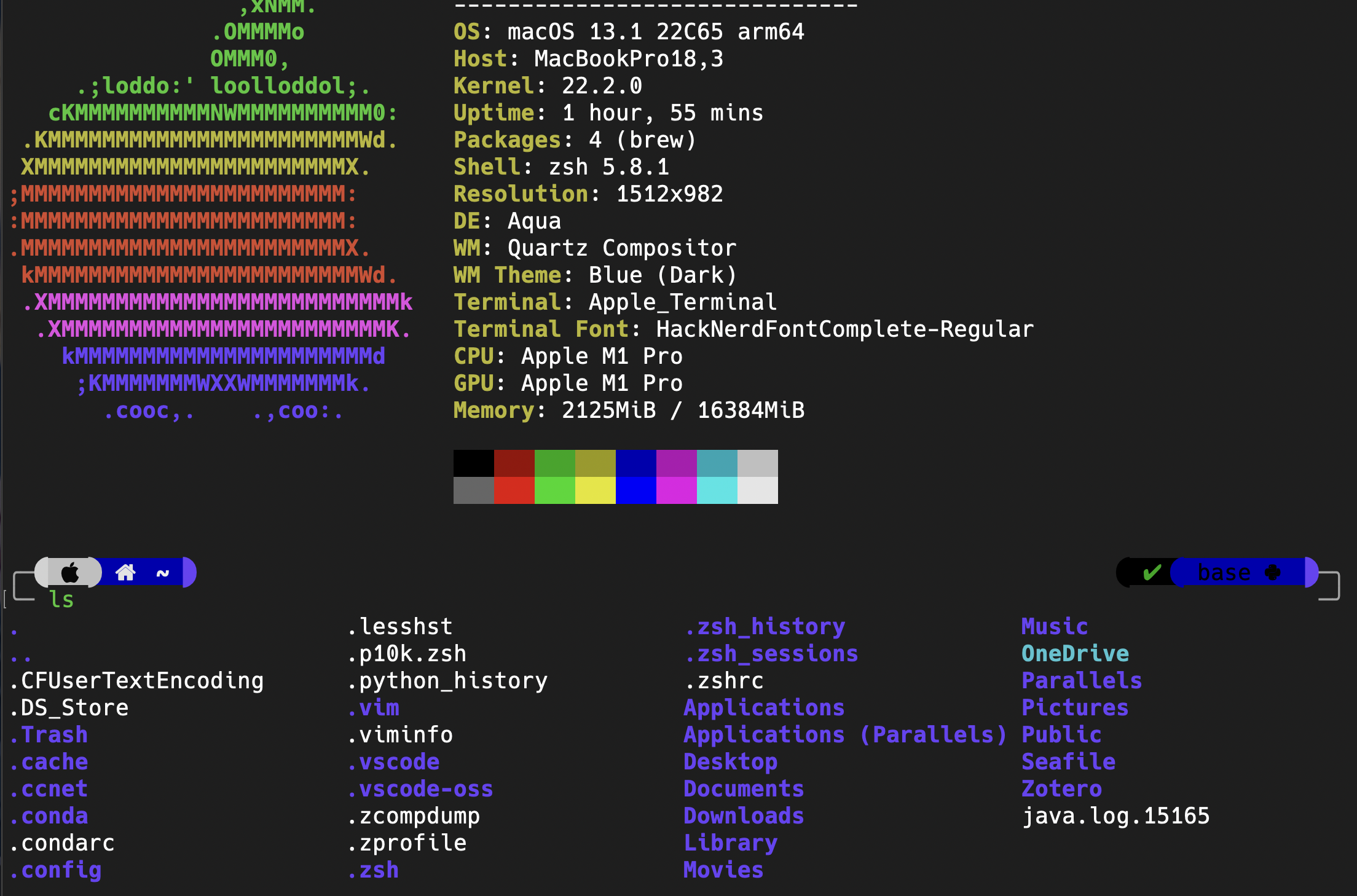Click the Downloads directory name
The width and height of the screenshot is (1357, 896).
coord(744,816)
